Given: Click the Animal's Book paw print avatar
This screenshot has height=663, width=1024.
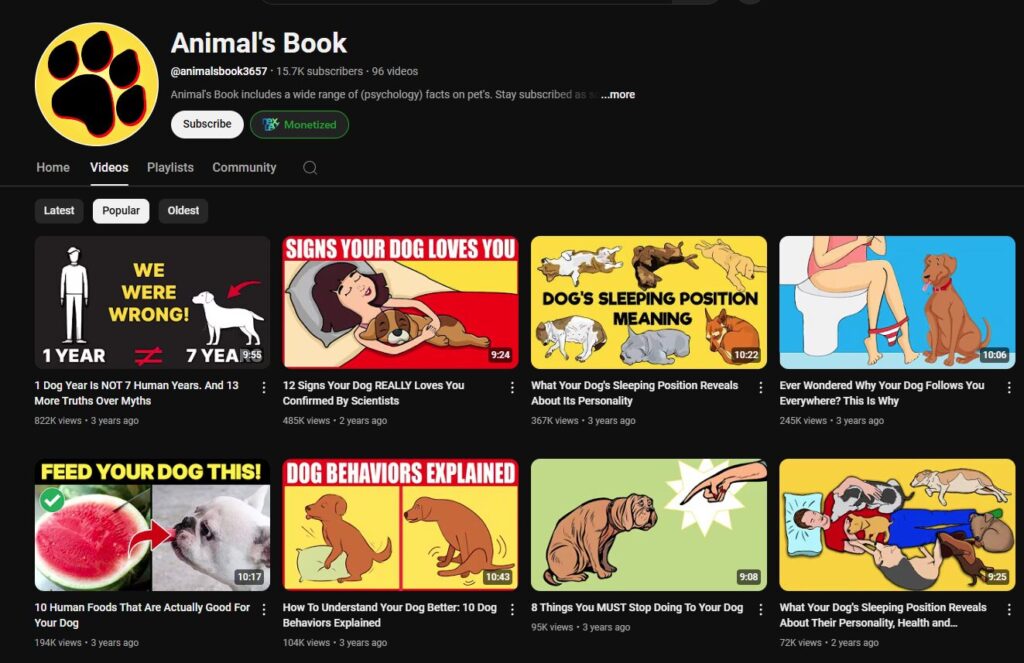Looking at the screenshot, I should click(97, 84).
